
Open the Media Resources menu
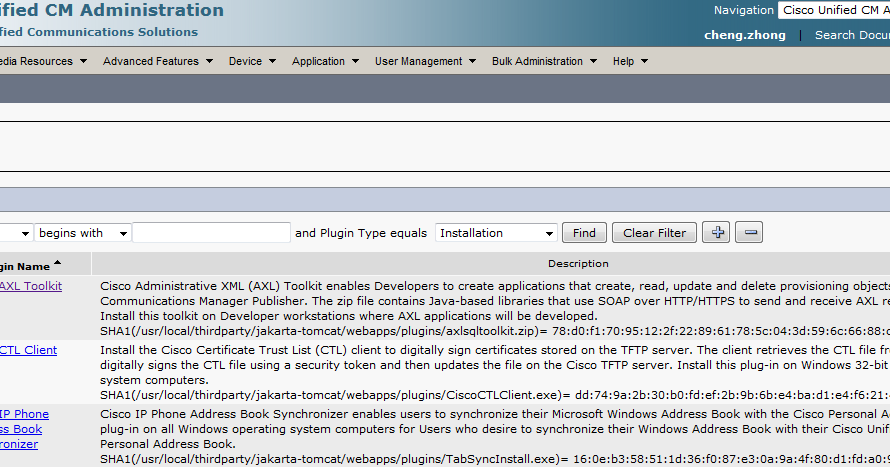click(x=43, y=61)
